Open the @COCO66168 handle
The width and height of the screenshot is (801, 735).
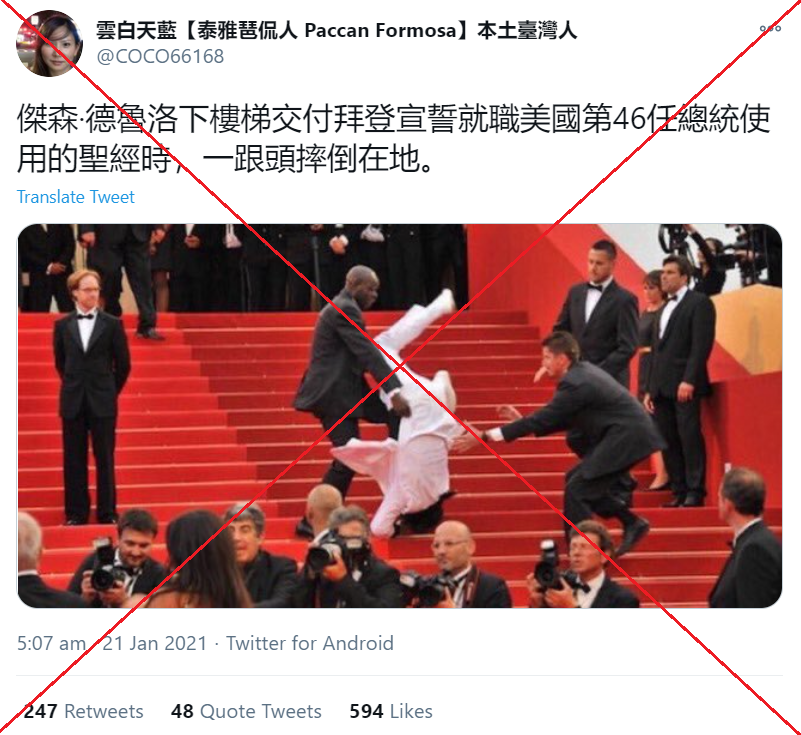[160, 56]
